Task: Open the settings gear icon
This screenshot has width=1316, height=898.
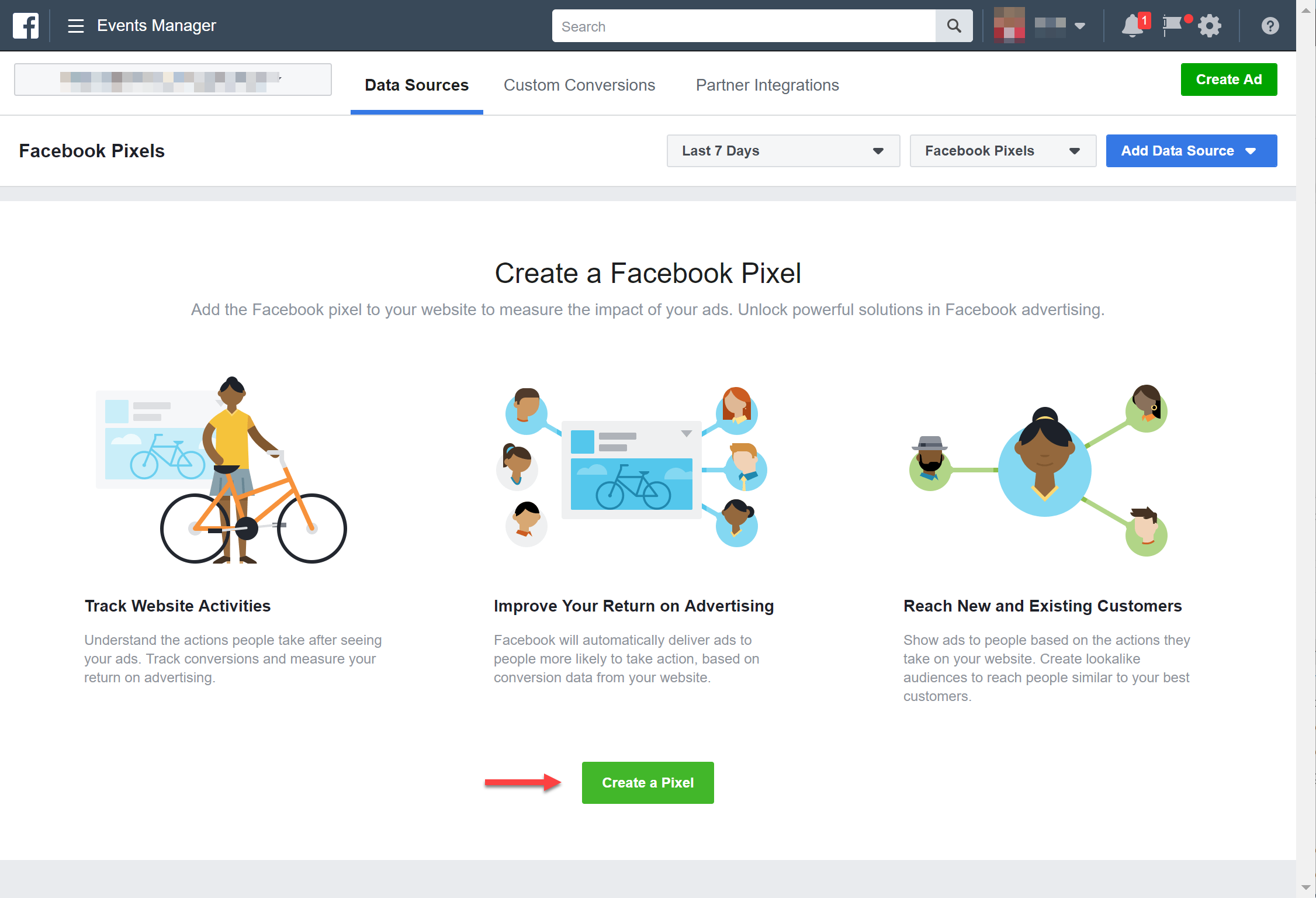Action: coord(1210,26)
